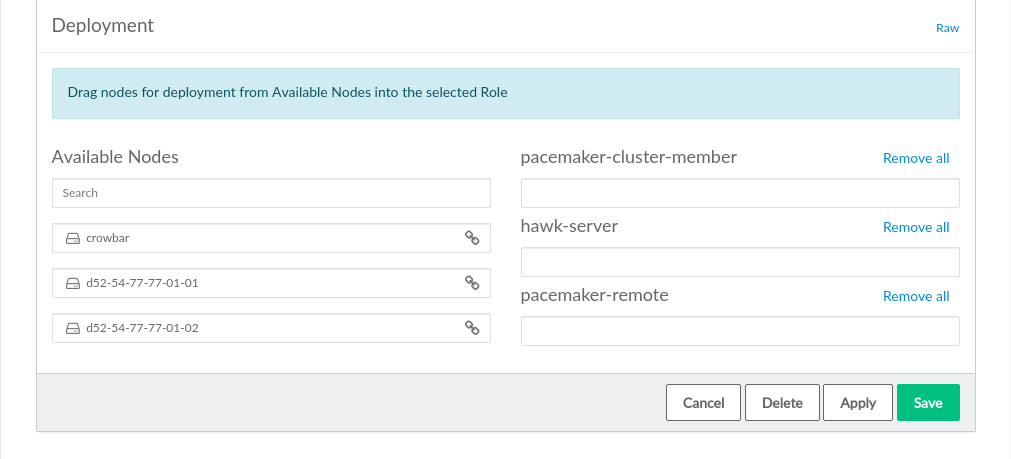Select the crowbar node name

tap(108, 239)
